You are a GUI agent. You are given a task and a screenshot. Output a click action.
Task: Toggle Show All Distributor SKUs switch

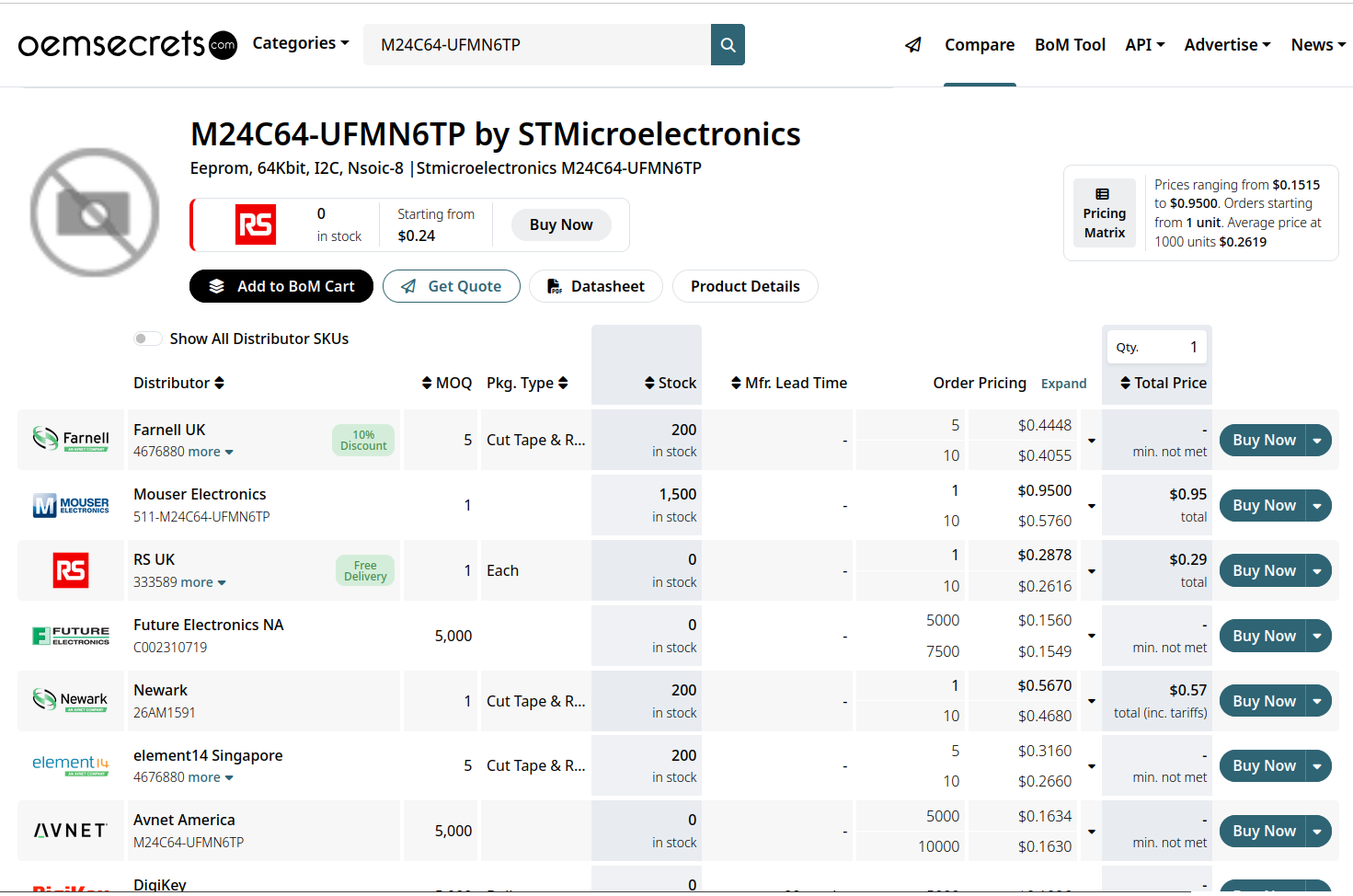coord(147,339)
